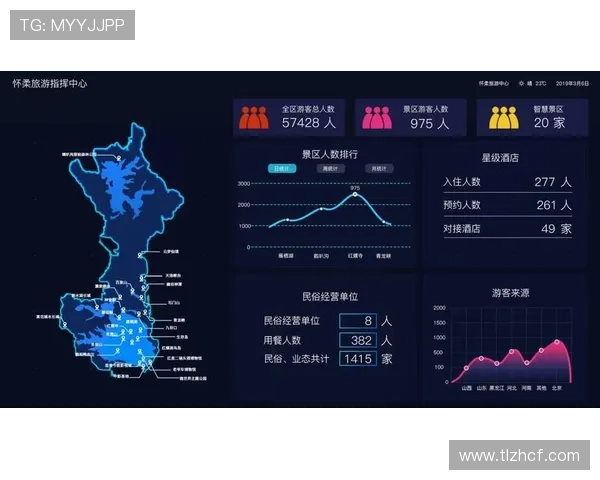Image resolution: width=600 pixels, height=480 pixels.
Task: Click the yellow people icon for 智慧景区
Action: [504, 118]
